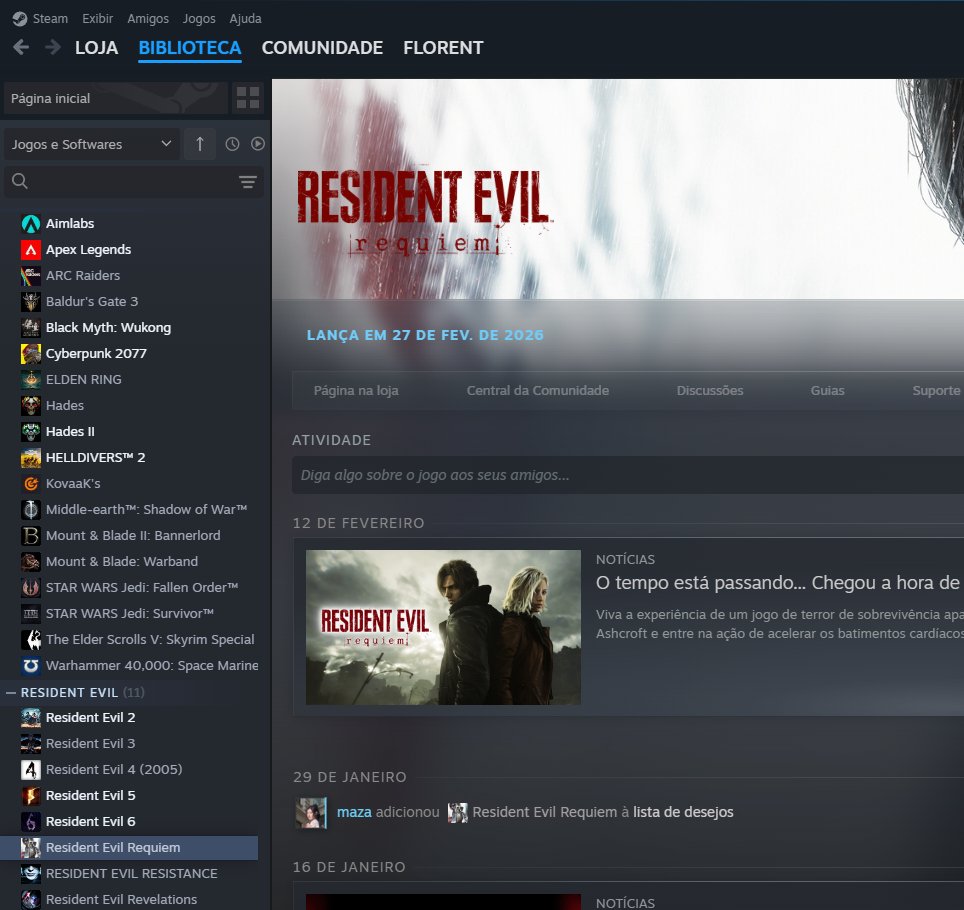Screen dimensions: 964x910
Task: Click the Baldur's Gate 3 icon
Action: (x=31, y=301)
